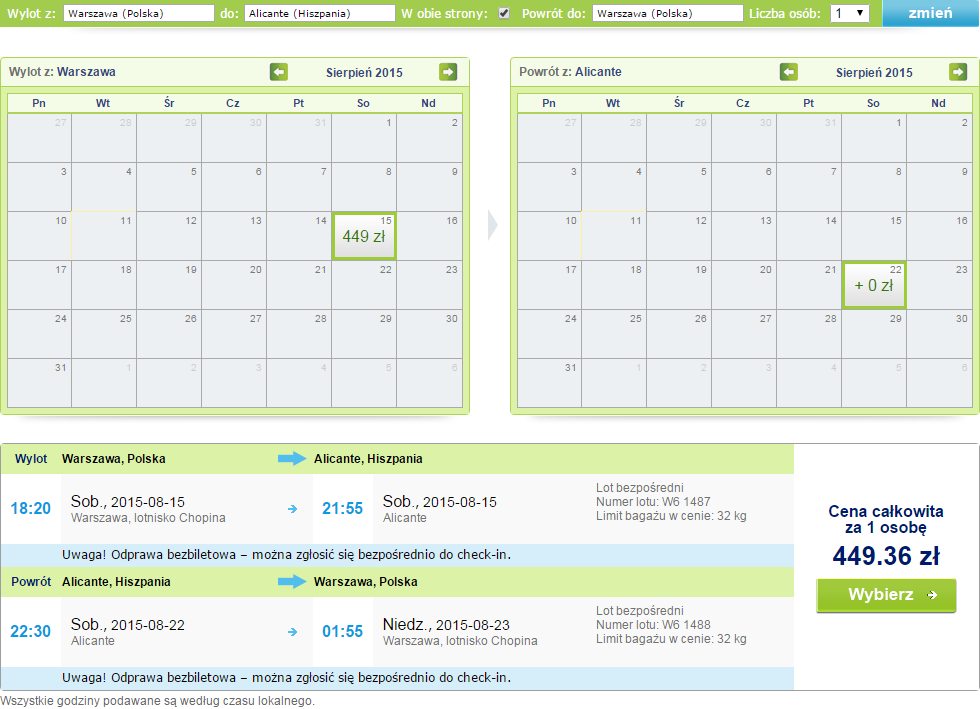The height and width of the screenshot is (709, 980).
Task: Select the '+ 0 zł' return on 22nd
Action: tap(874, 285)
